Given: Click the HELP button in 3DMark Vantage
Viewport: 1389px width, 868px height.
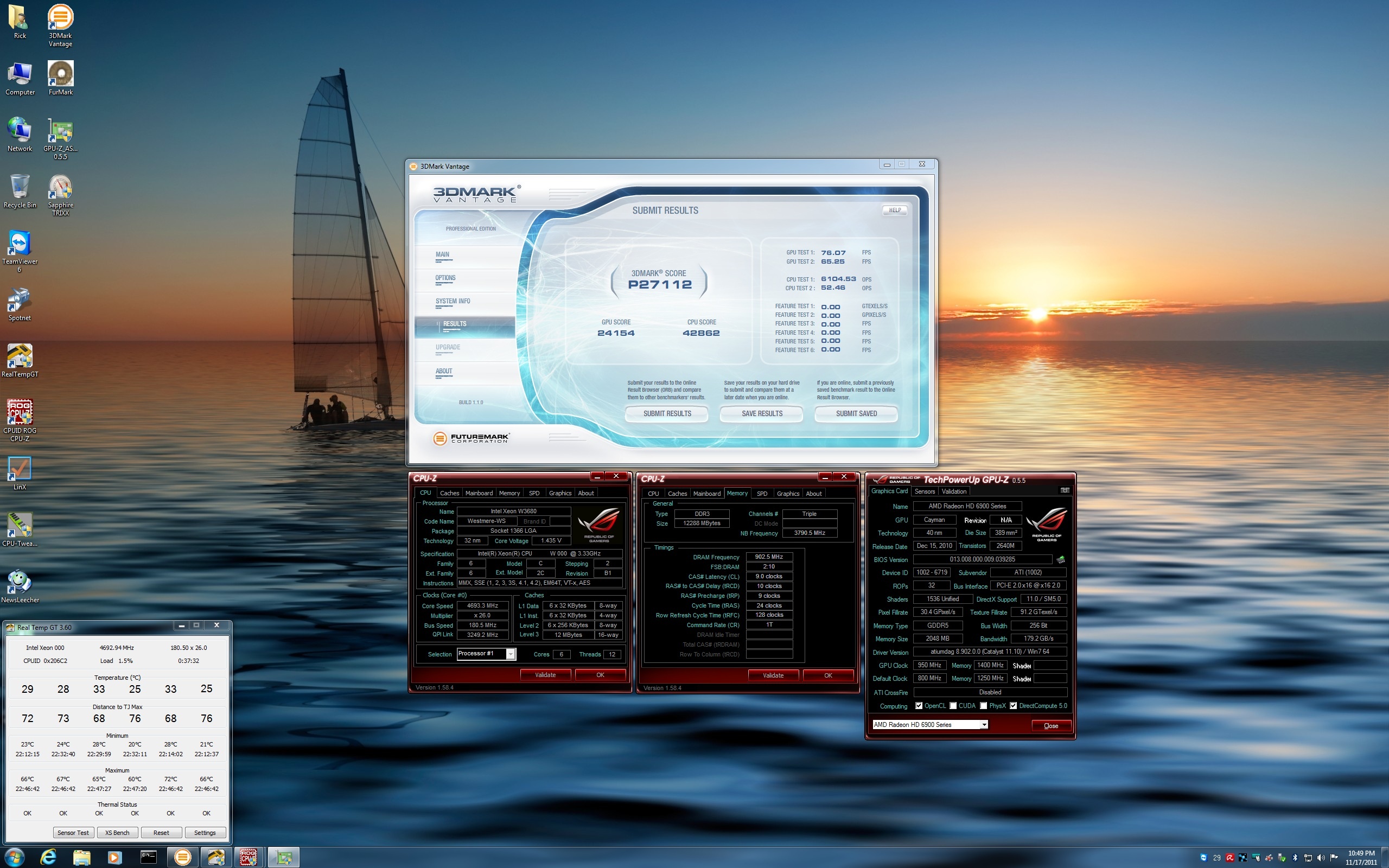Looking at the screenshot, I should pyautogui.click(x=894, y=210).
